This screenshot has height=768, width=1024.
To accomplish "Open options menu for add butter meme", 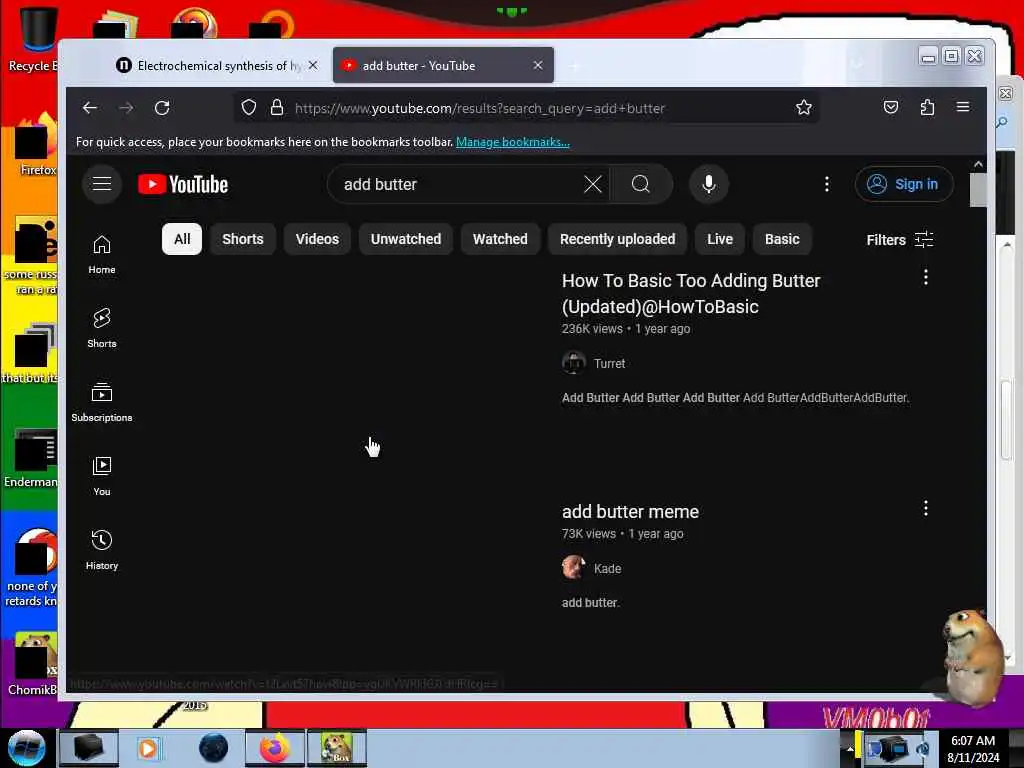I will 925,509.
